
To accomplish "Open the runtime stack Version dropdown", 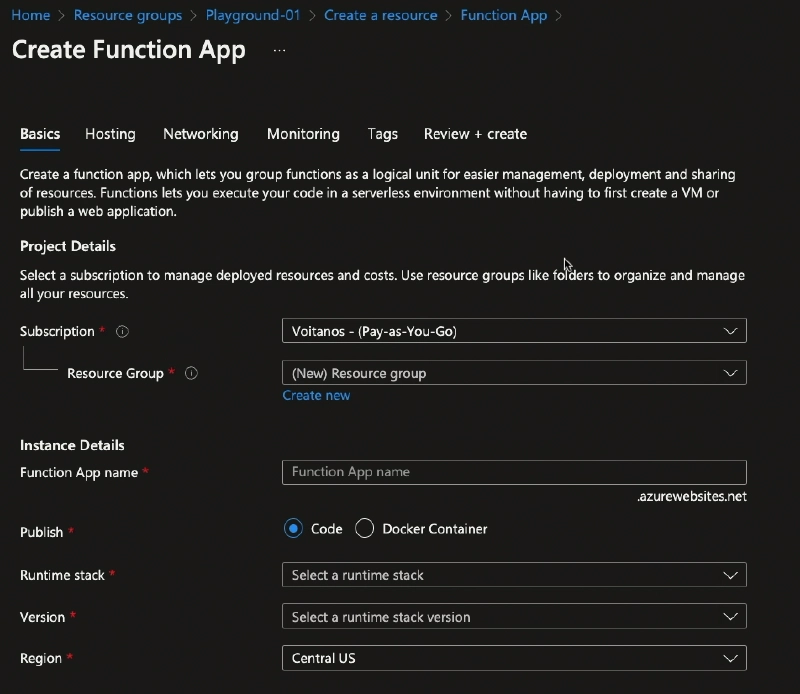I will coord(514,617).
